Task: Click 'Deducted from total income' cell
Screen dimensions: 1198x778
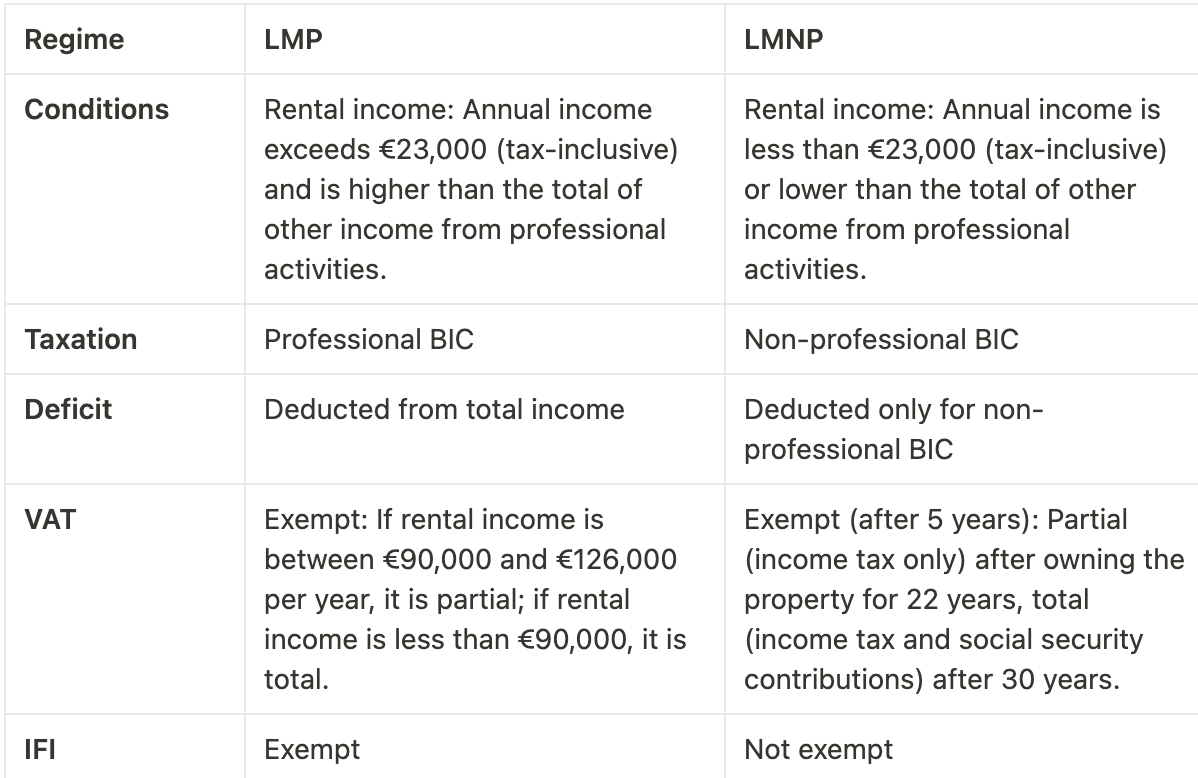Action: (484, 429)
